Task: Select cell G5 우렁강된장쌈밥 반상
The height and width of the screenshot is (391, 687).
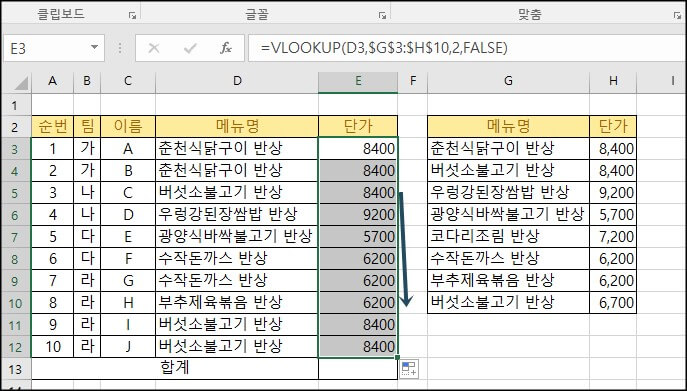Action: pyautogui.click(x=508, y=193)
